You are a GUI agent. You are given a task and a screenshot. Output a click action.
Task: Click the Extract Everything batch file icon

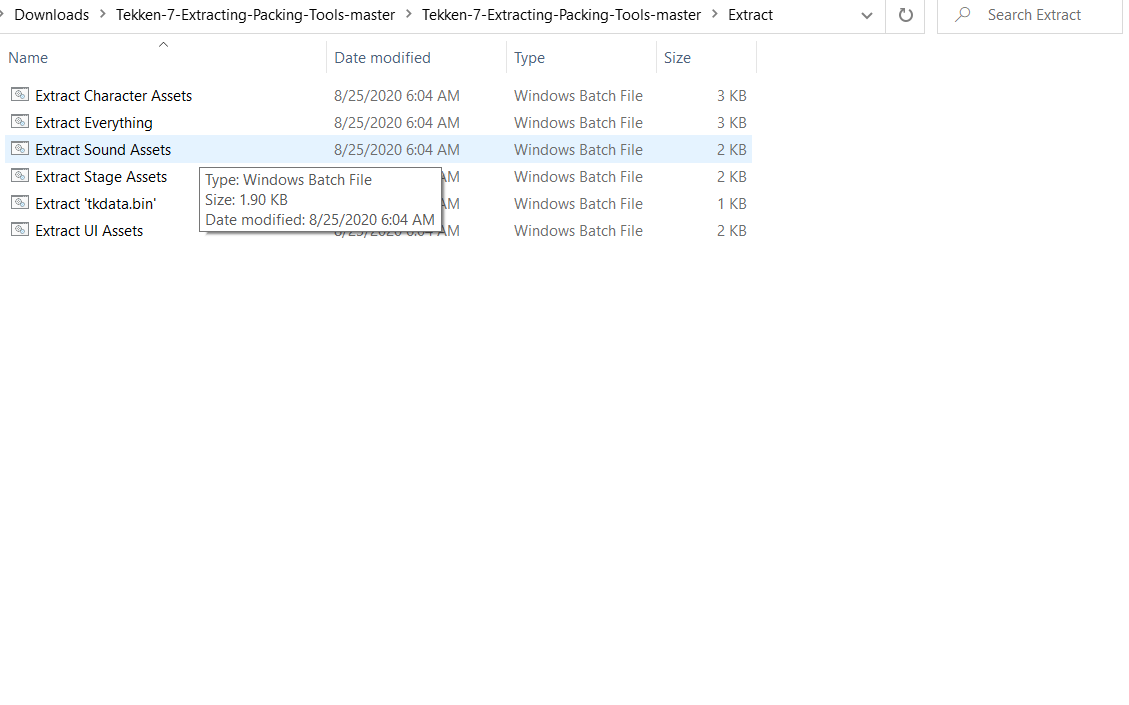tap(20, 122)
